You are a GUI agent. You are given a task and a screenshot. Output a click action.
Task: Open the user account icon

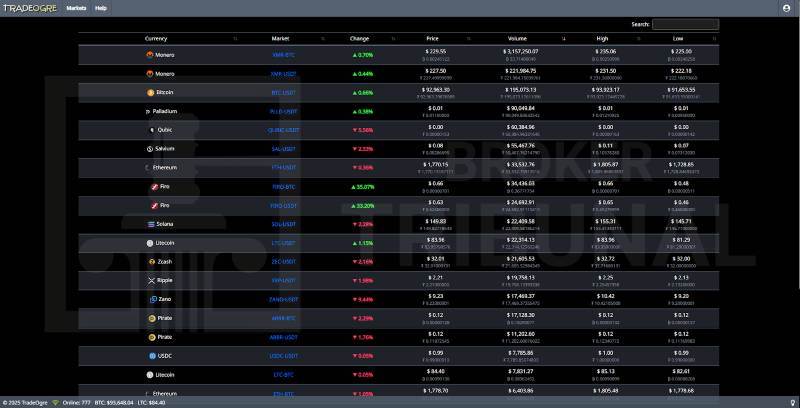(786, 8)
